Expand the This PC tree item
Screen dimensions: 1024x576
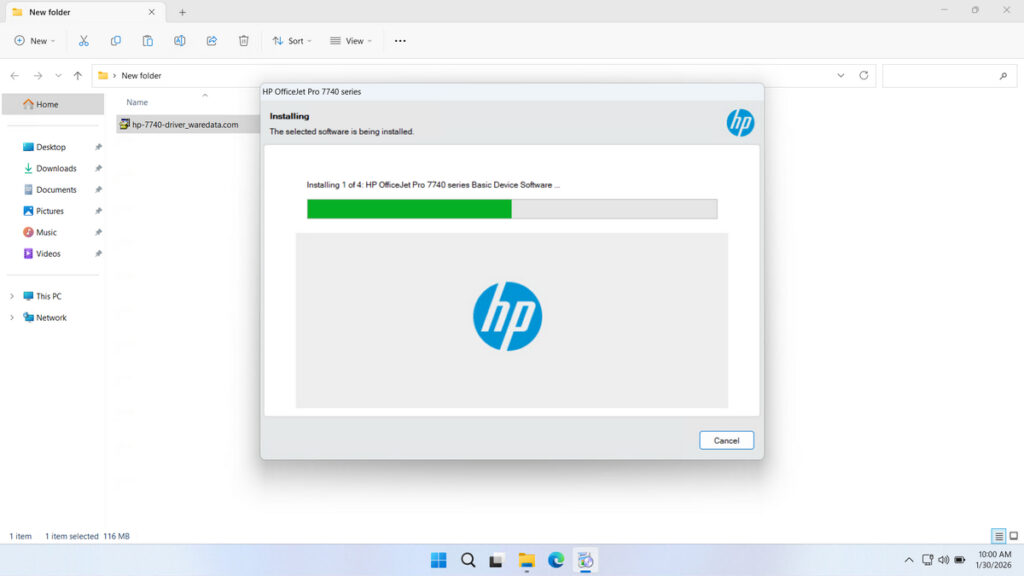tap(11, 296)
